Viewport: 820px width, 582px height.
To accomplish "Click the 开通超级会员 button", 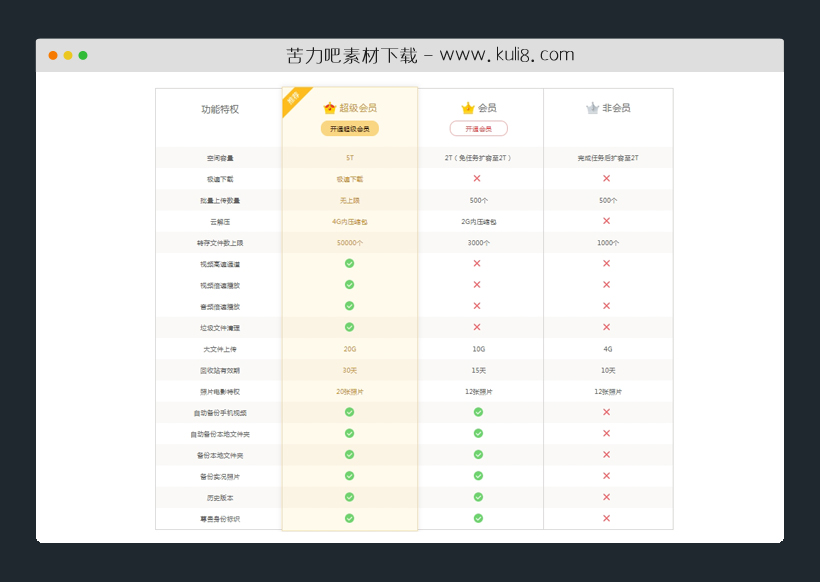I will click(x=349, y=128).
